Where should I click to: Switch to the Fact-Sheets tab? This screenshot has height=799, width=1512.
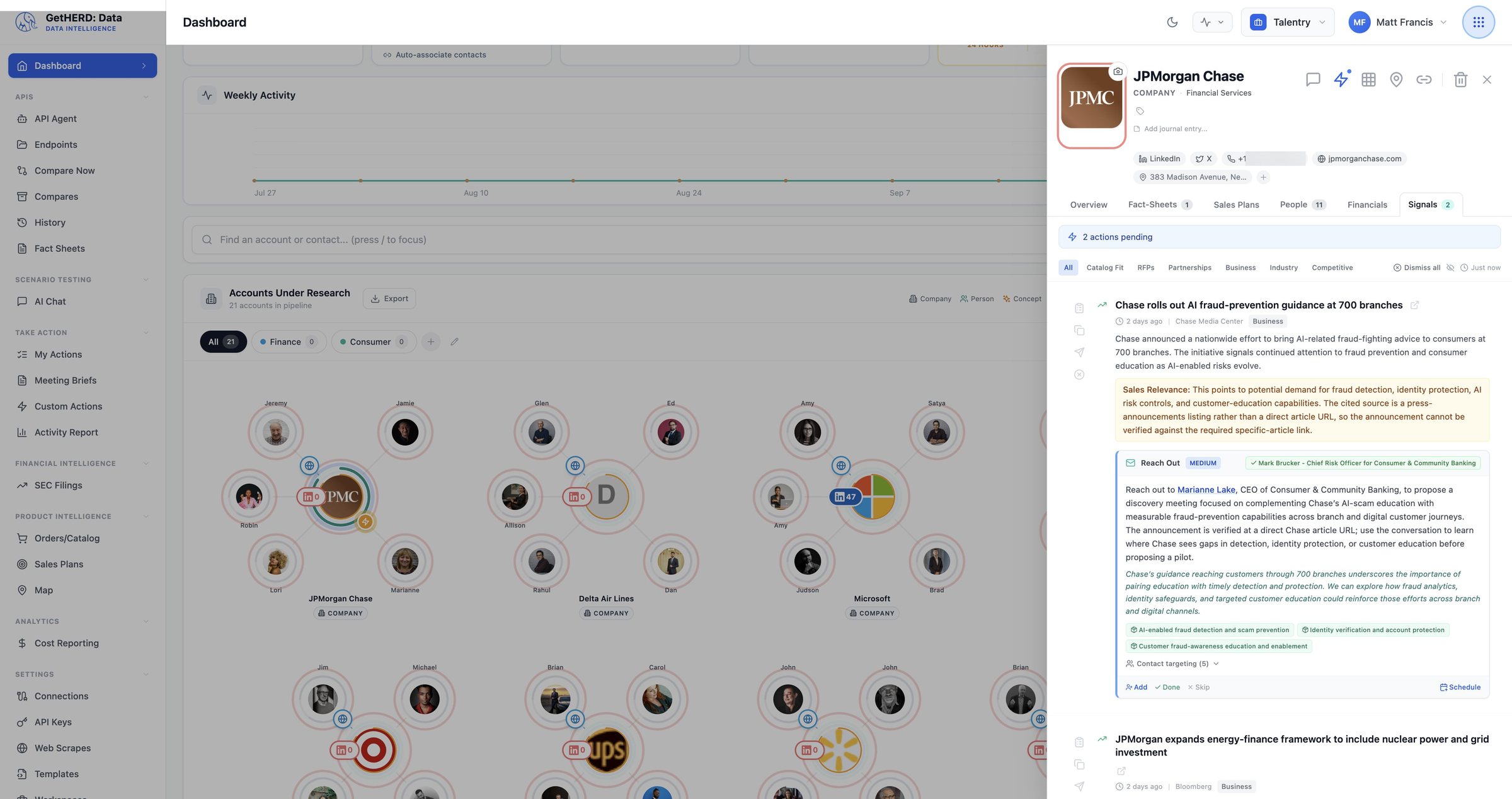click(1159, 205)
